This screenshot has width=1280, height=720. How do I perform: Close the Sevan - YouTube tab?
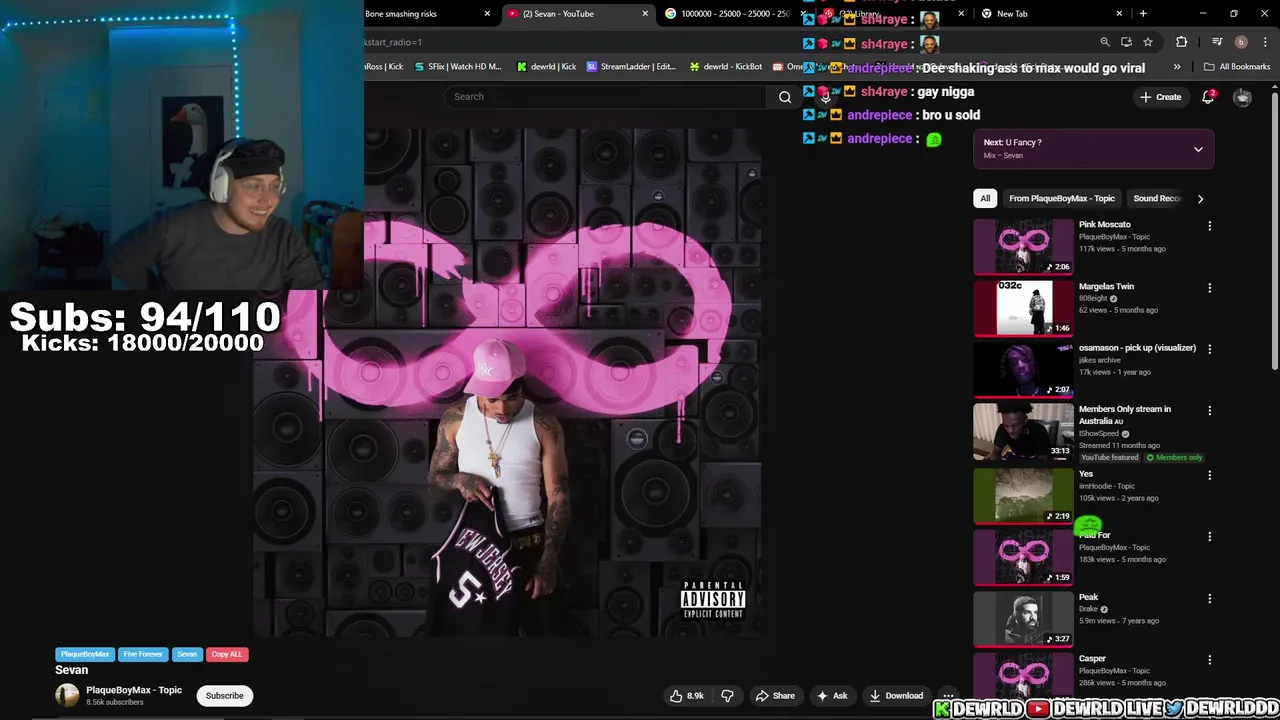point(645,14)
